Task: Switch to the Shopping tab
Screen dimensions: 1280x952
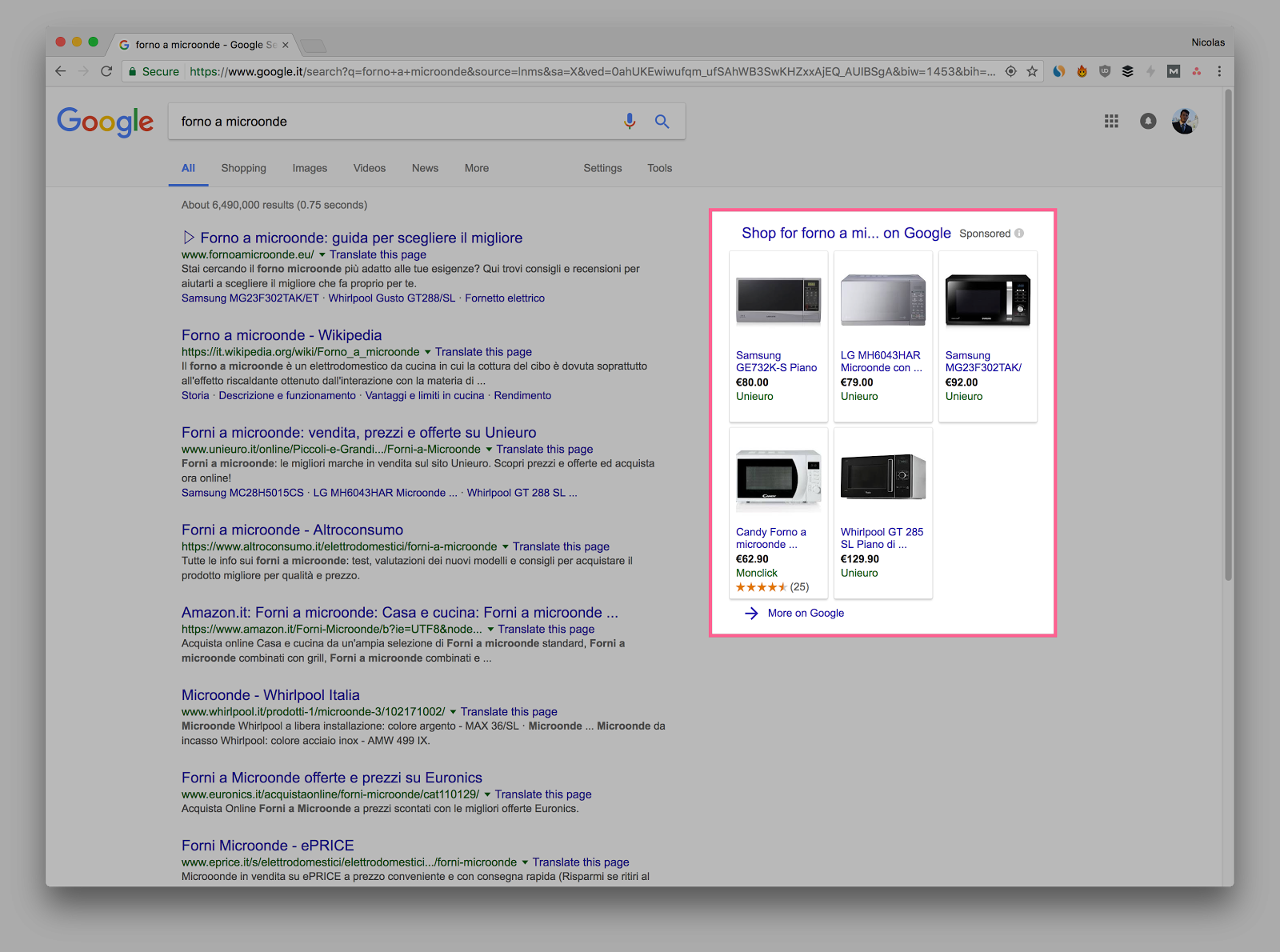Action: 244,168
